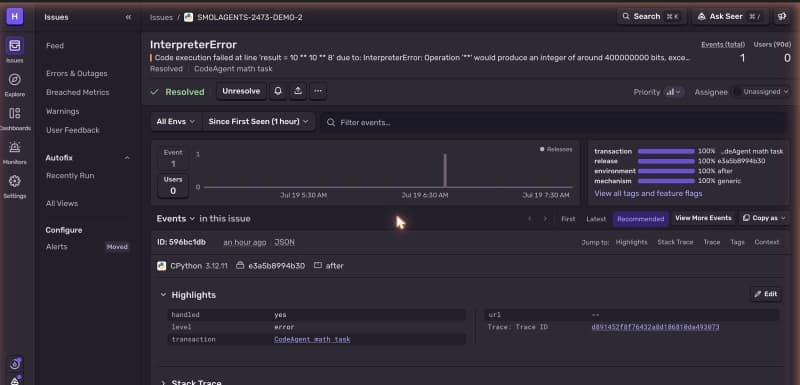
Task: Click the release package icon near e3a5b8994b30
Action: (x=240, y=266)
